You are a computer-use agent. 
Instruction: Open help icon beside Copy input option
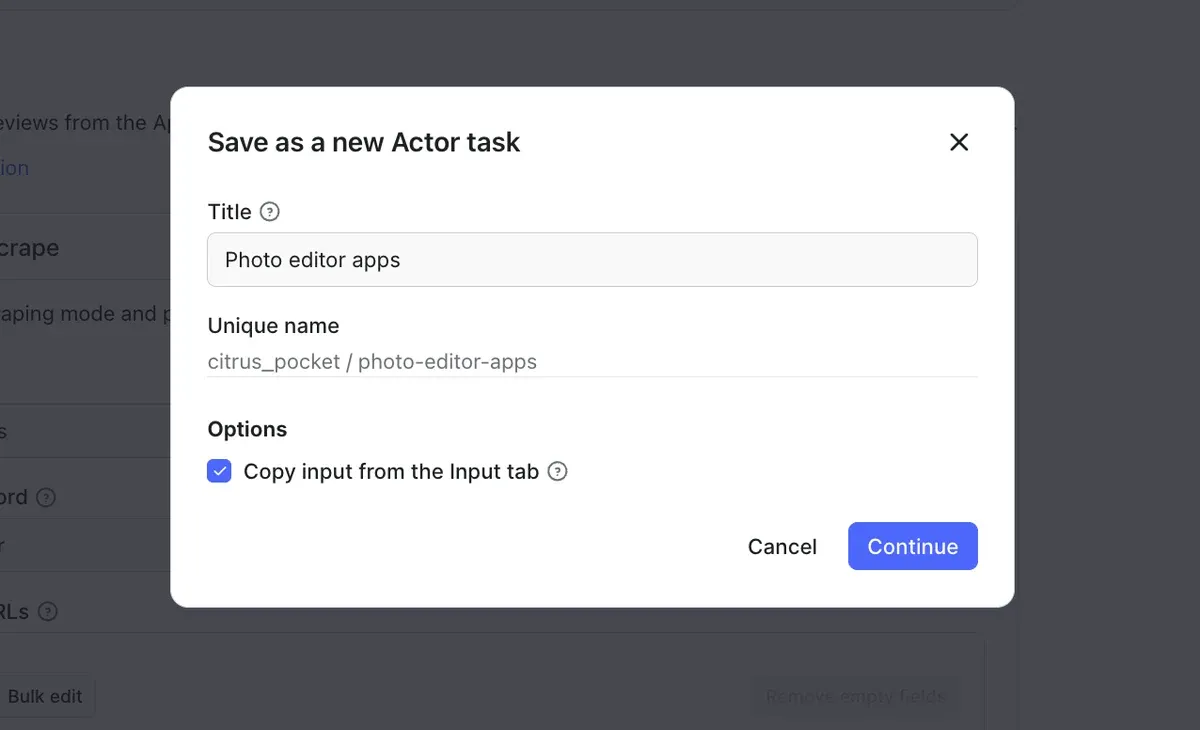(558, 471)
